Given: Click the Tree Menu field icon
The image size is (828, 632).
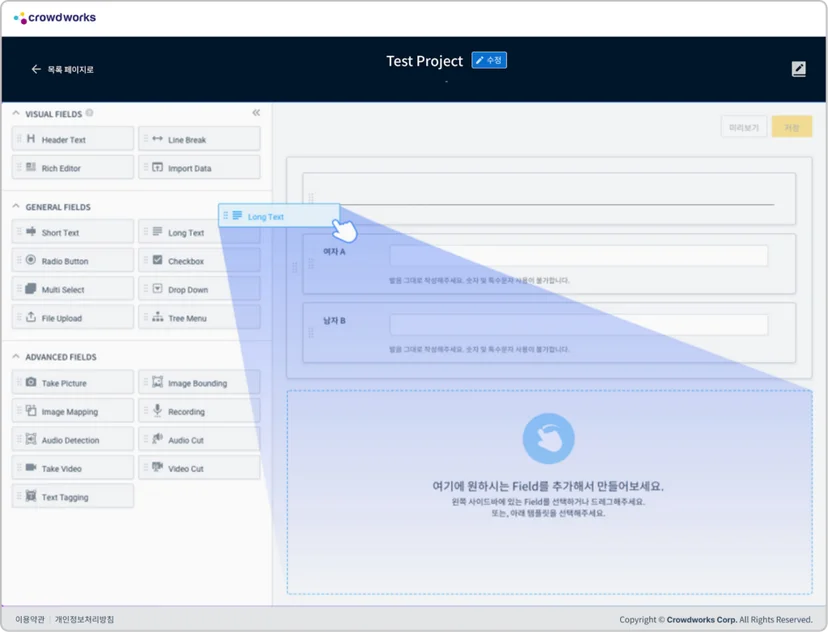Looking at the screenshot, I should 157,317.
